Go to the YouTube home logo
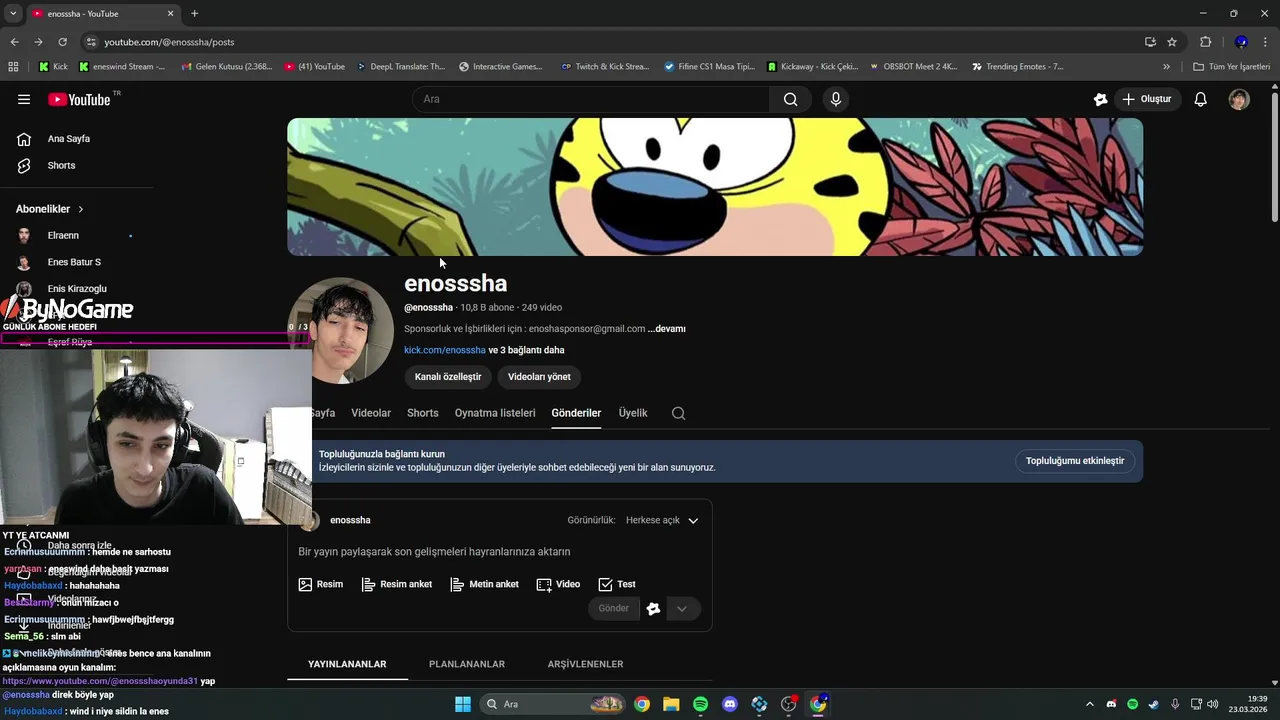 [79, 99]
